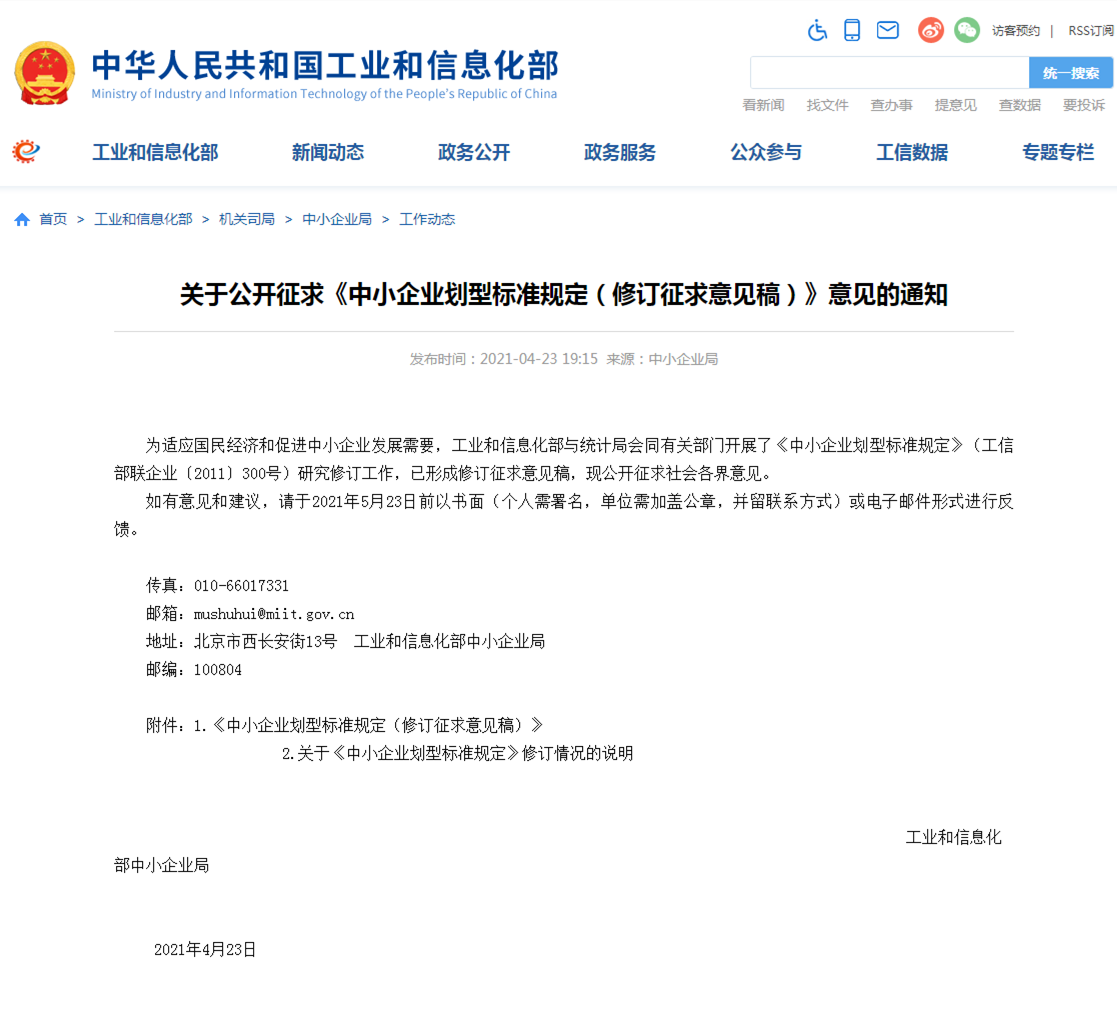Open the 工信数据 navigation menu
The height and width of the screenshot is (1035, 1117).
912,152
